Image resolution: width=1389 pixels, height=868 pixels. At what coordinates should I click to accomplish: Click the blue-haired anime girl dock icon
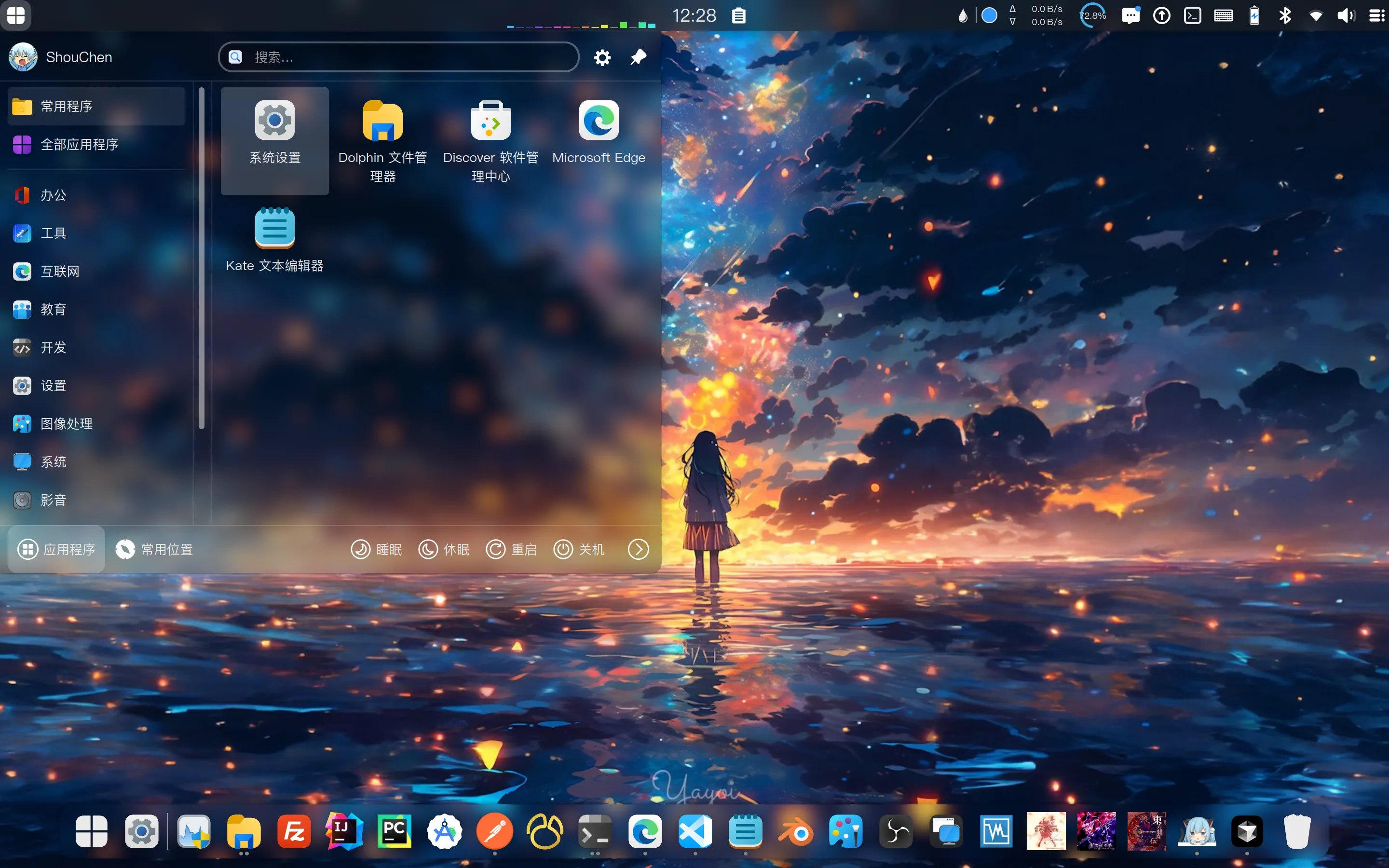pyautogui.click(x=1197, y=831)
